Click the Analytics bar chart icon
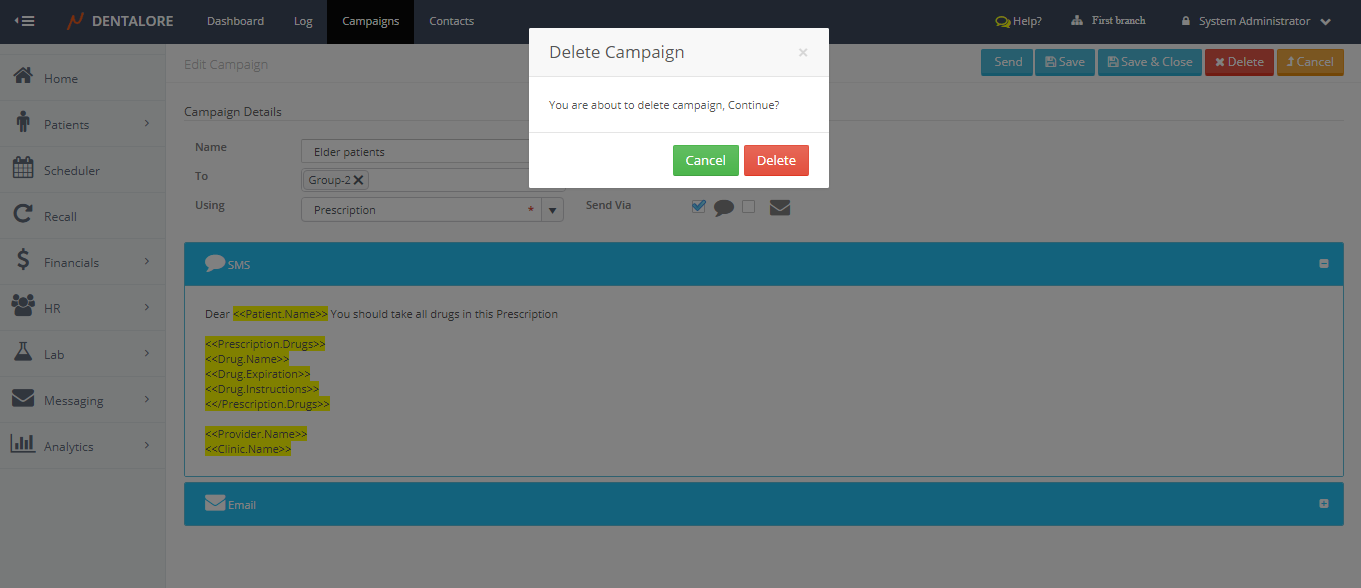 tap(22, 445)
